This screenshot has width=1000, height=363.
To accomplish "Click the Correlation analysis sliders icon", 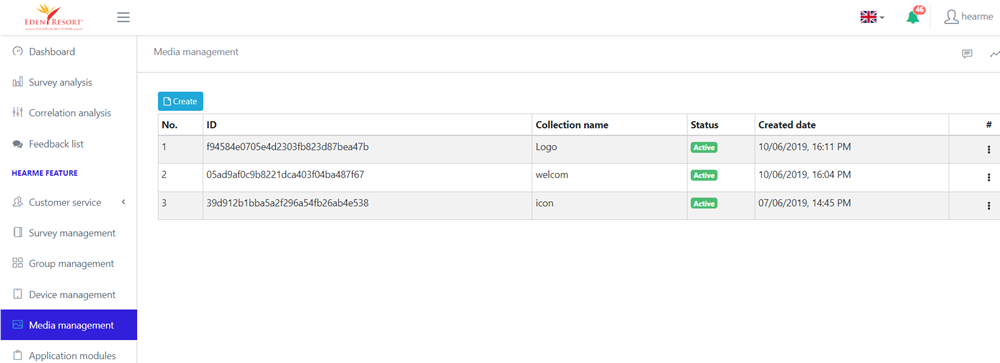I will click(x=18, y=113).
